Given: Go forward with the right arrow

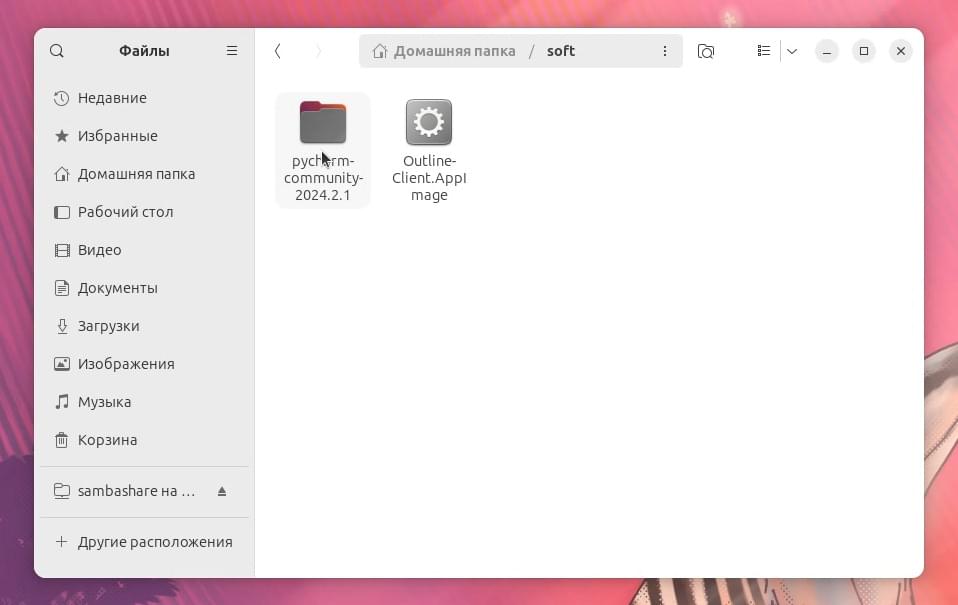Looking at the screenshot, I should pos(318,51).
